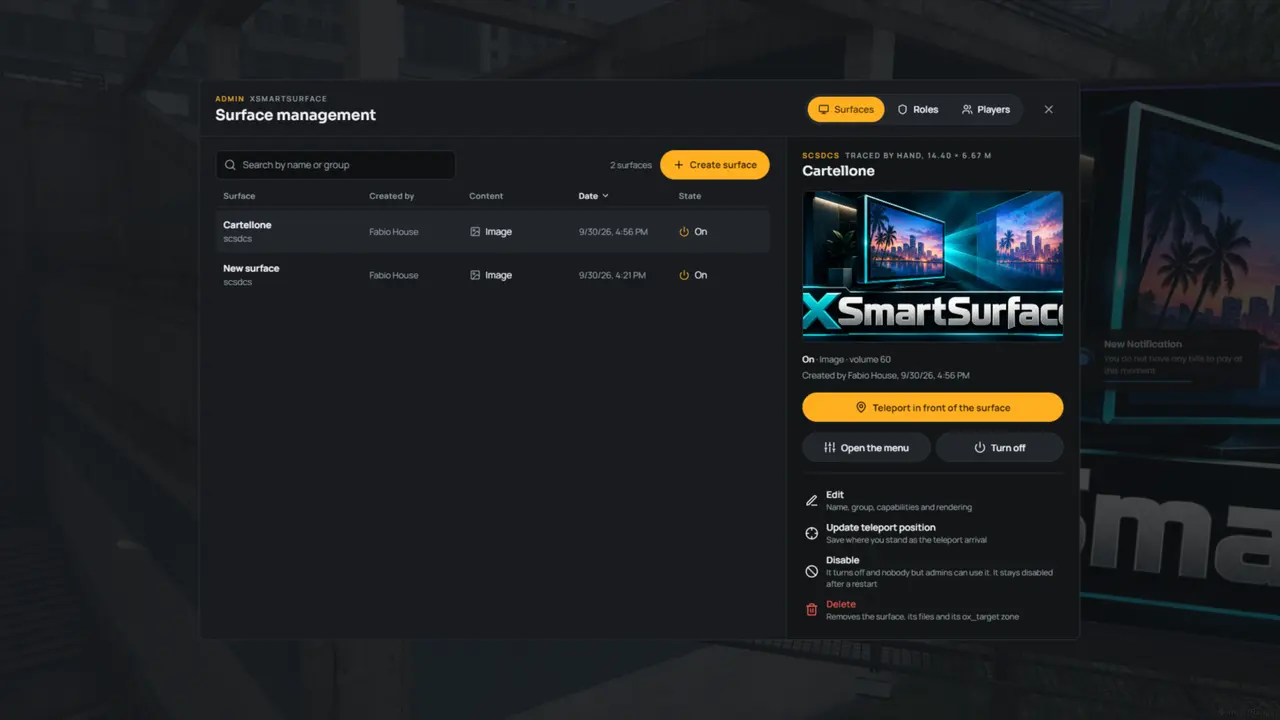Image resolution: width=1280 pixels, height=720 pixels.
Task: Delete the Cartellone surface
Action: click(932, 610)
